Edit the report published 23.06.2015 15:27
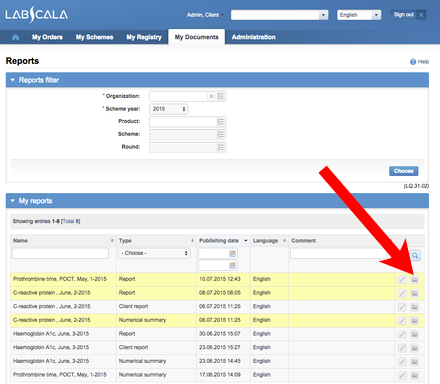This screenshot has height=384, width=440. click(402, 348)
